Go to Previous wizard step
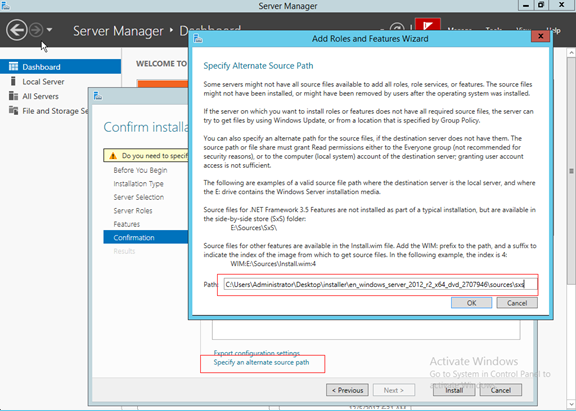576x411 pixels. point(348,390)
